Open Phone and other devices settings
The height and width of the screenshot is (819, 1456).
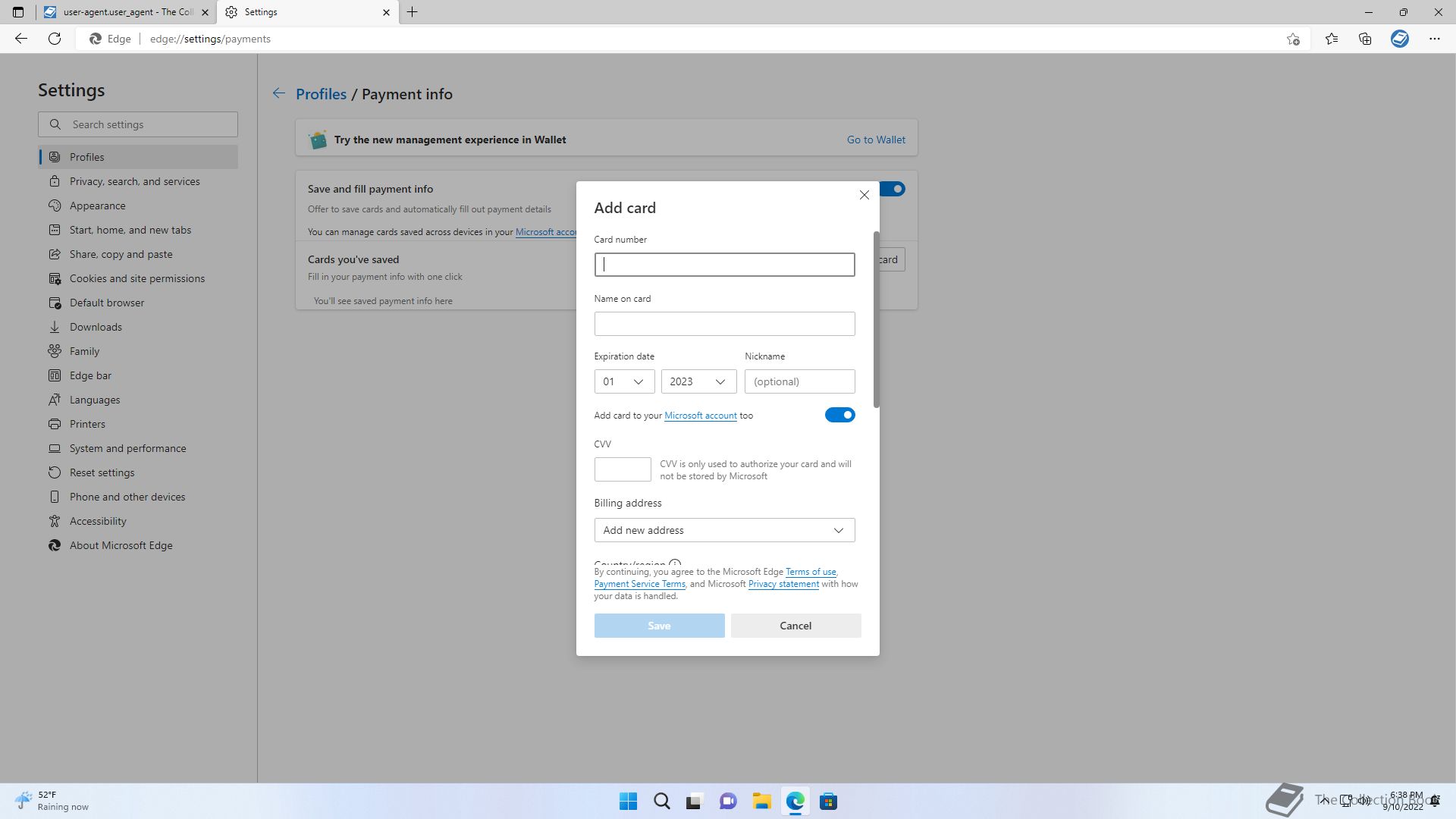click(138, 497)
